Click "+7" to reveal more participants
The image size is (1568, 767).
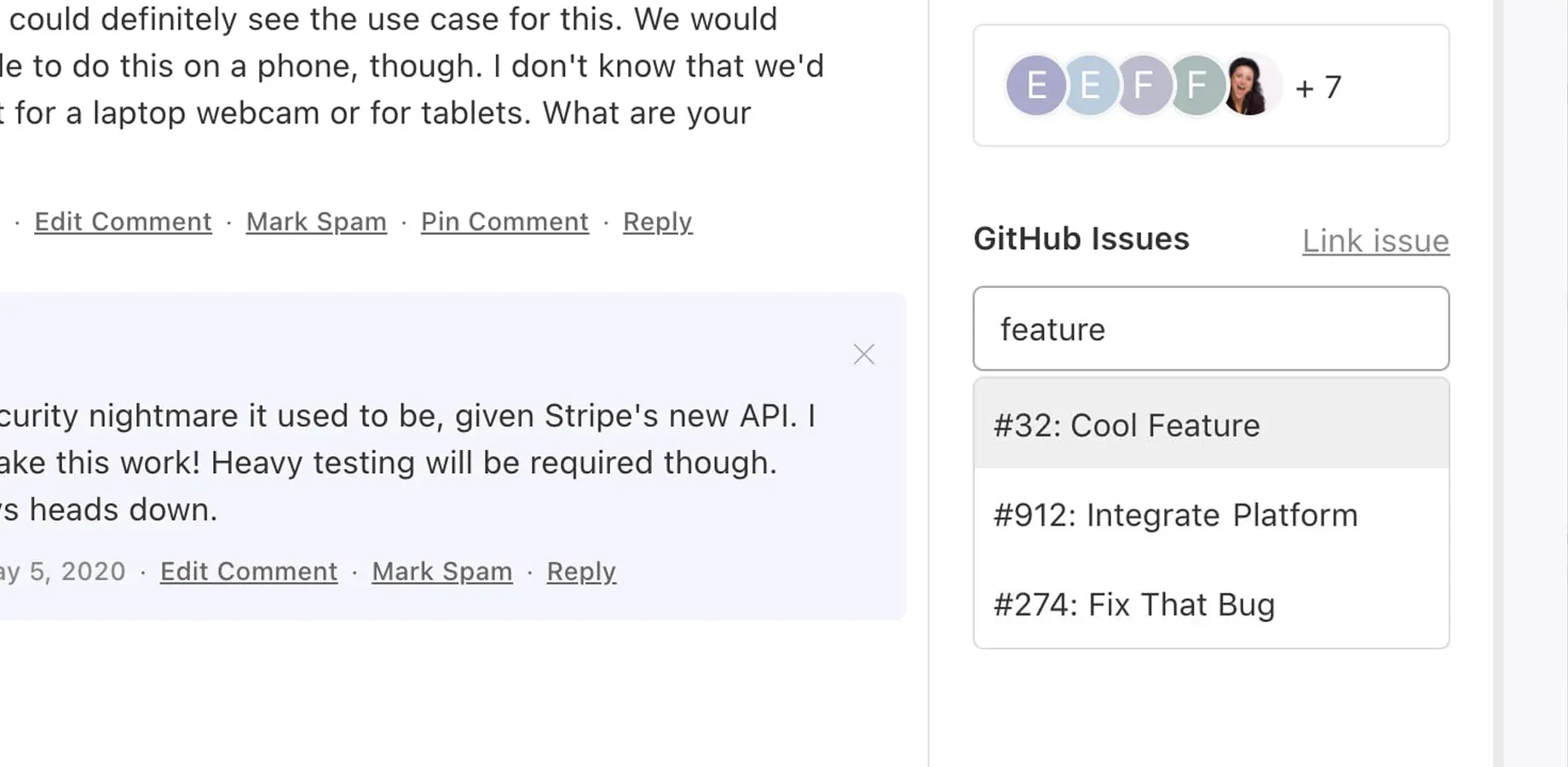(1319, 85)
